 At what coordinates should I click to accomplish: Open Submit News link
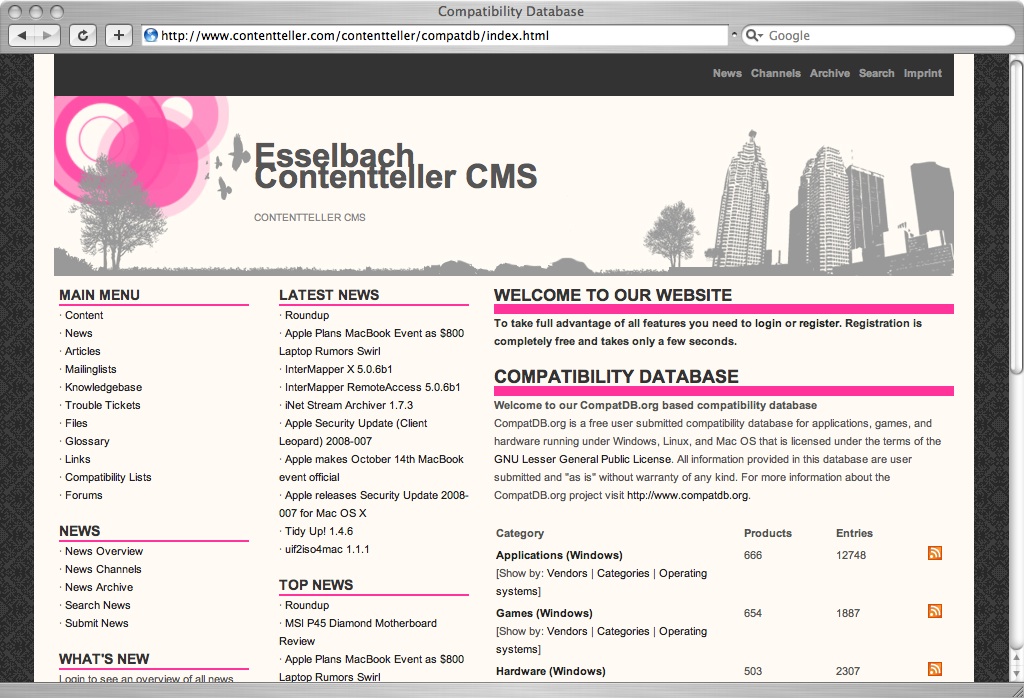click(x=97, y=623)
